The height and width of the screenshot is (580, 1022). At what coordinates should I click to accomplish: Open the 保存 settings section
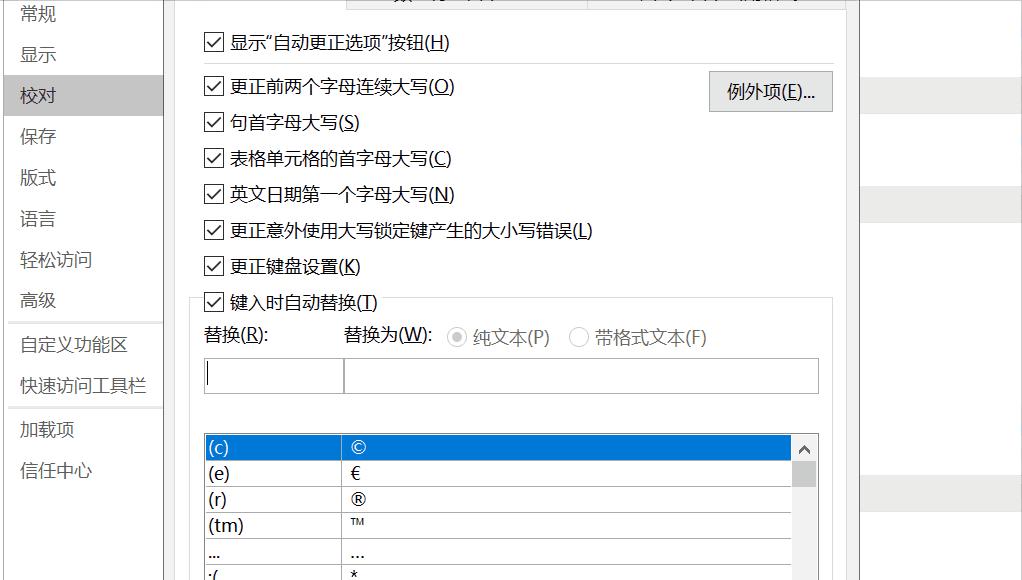pyautogui.click(x=38, y=136)
